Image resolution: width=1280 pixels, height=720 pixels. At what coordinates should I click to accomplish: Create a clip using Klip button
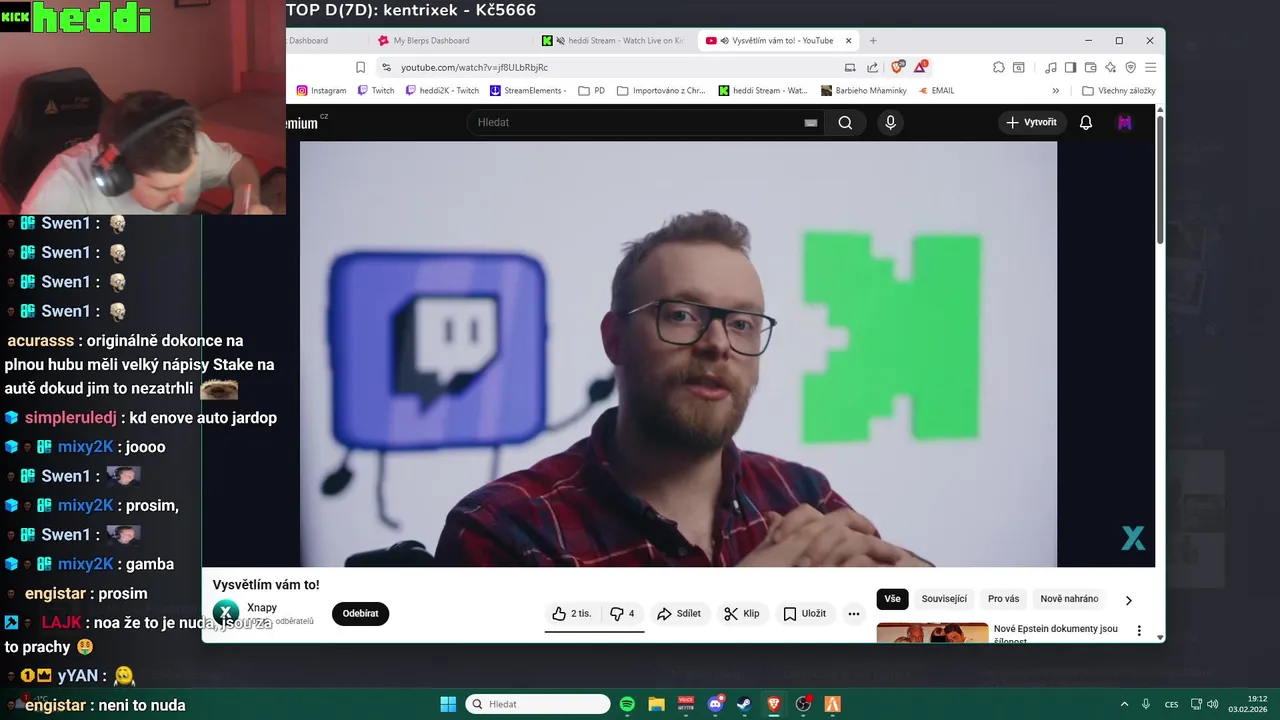[742, 613]
